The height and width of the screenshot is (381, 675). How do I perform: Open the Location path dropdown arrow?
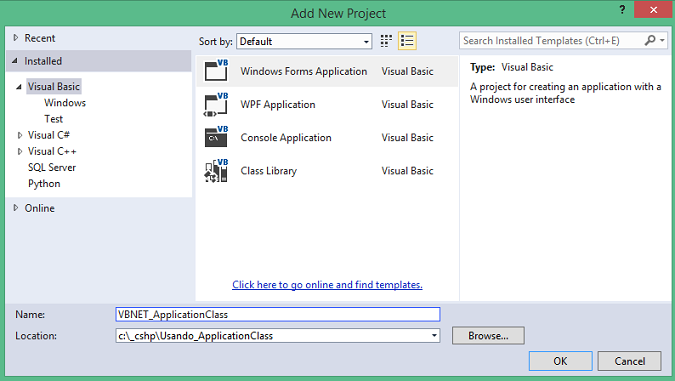coord(434,336)
